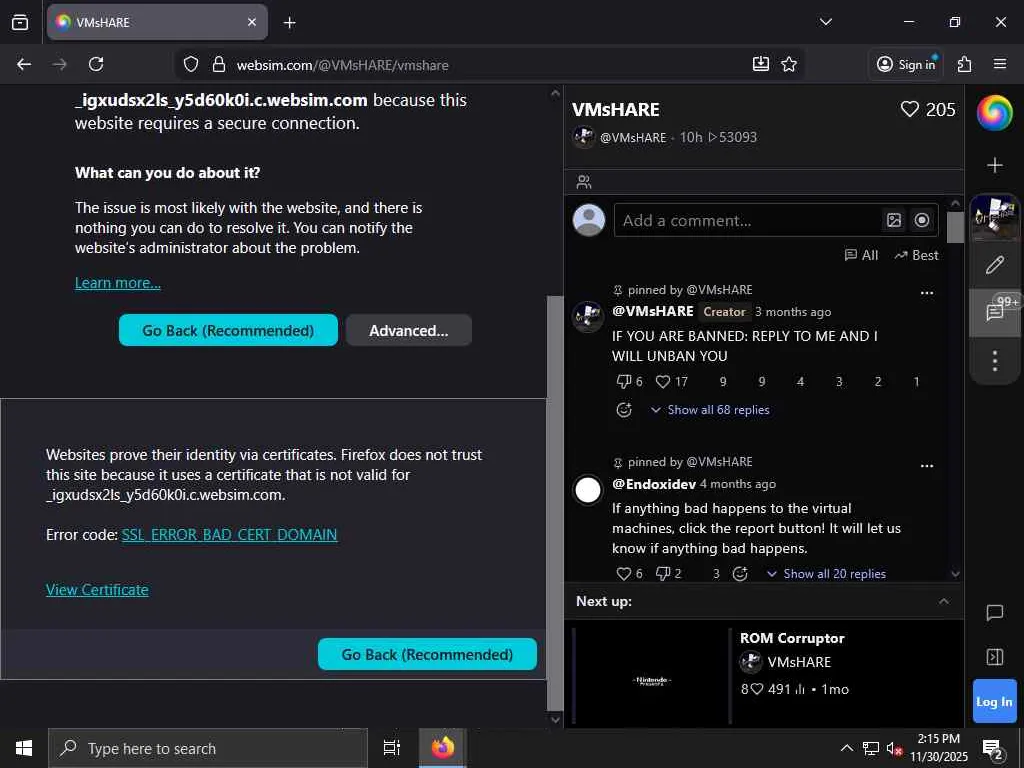Open the View Certificate link
Image resolution: width=1024 pixels, height=768 pixels.
(x=97, y=590)
